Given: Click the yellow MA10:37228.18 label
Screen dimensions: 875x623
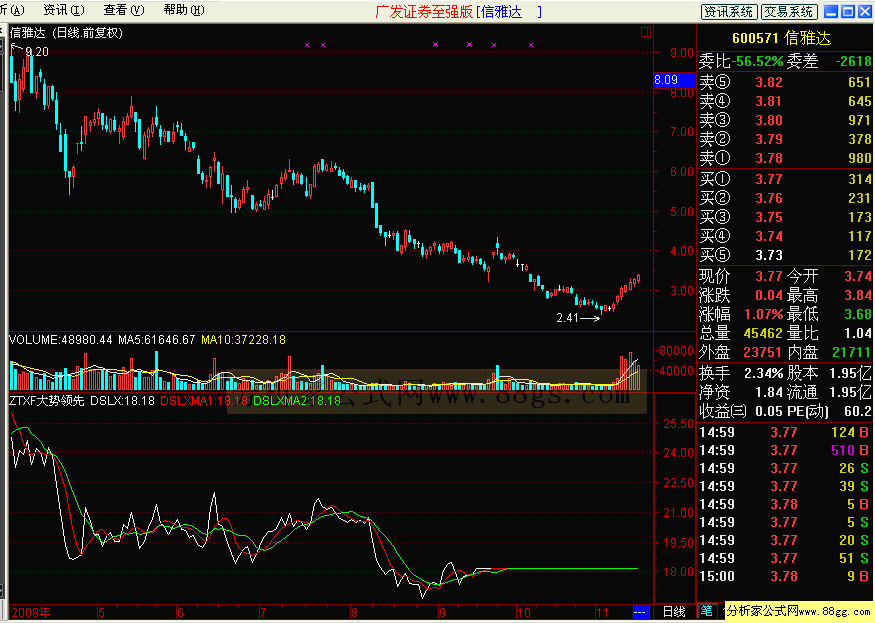Looking at the screenshot, I should (x=243, y=339).
